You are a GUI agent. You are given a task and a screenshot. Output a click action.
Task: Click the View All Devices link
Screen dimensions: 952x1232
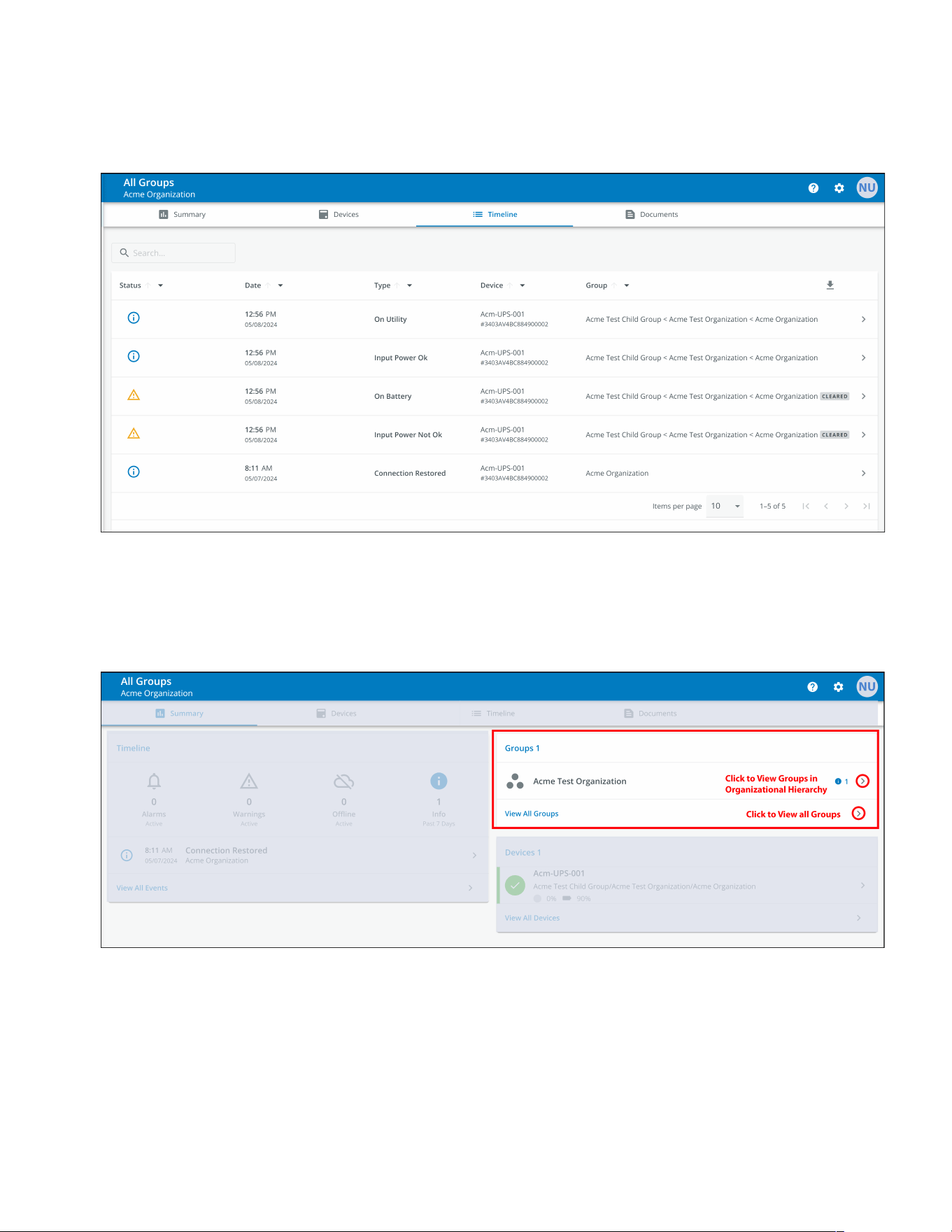[532, 918]
